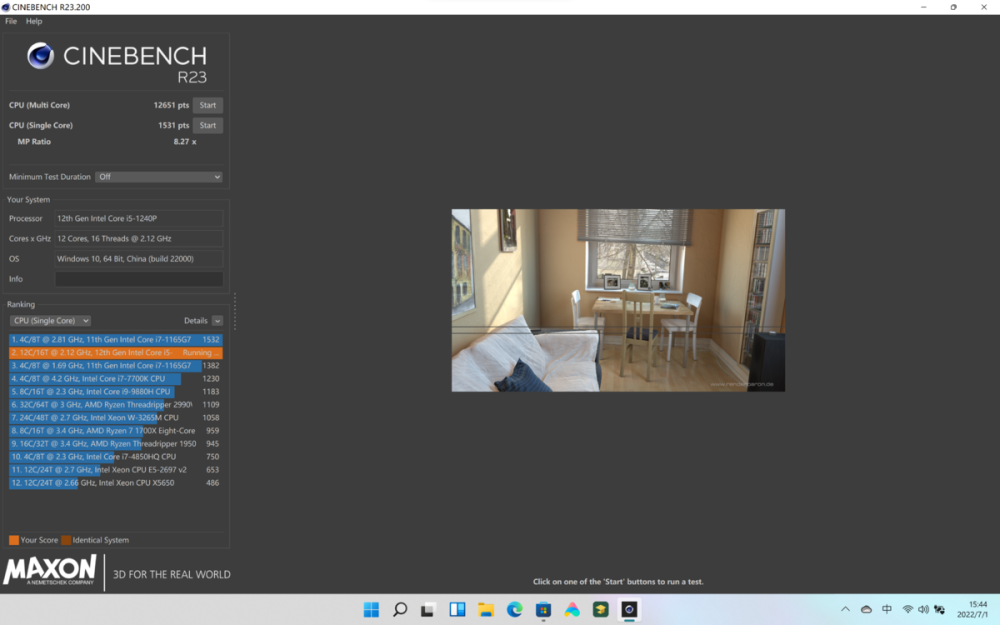
Task: Open the Help menu
Action: pyautogui.click(x=34, y=21)
